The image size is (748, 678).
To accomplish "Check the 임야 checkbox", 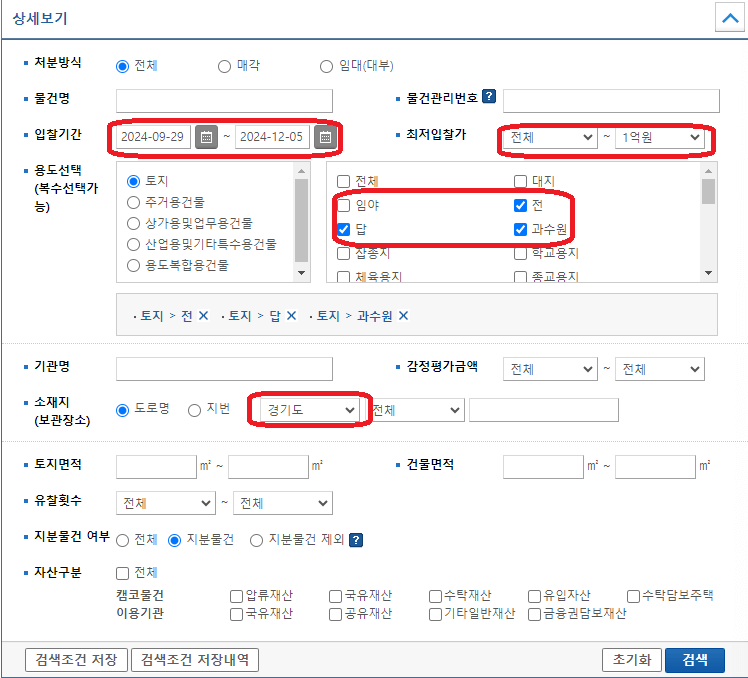I will click(343, 205).
